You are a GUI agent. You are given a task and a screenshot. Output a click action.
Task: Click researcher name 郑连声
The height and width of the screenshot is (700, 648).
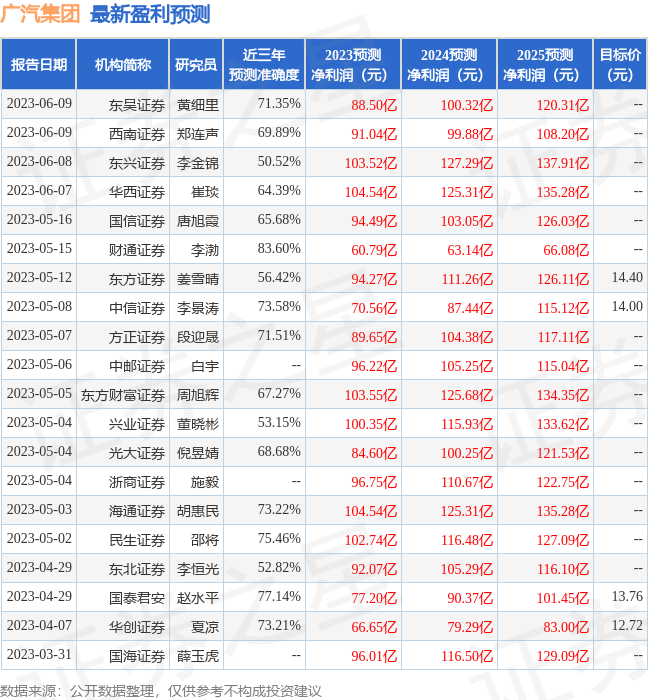pos(198,134)
